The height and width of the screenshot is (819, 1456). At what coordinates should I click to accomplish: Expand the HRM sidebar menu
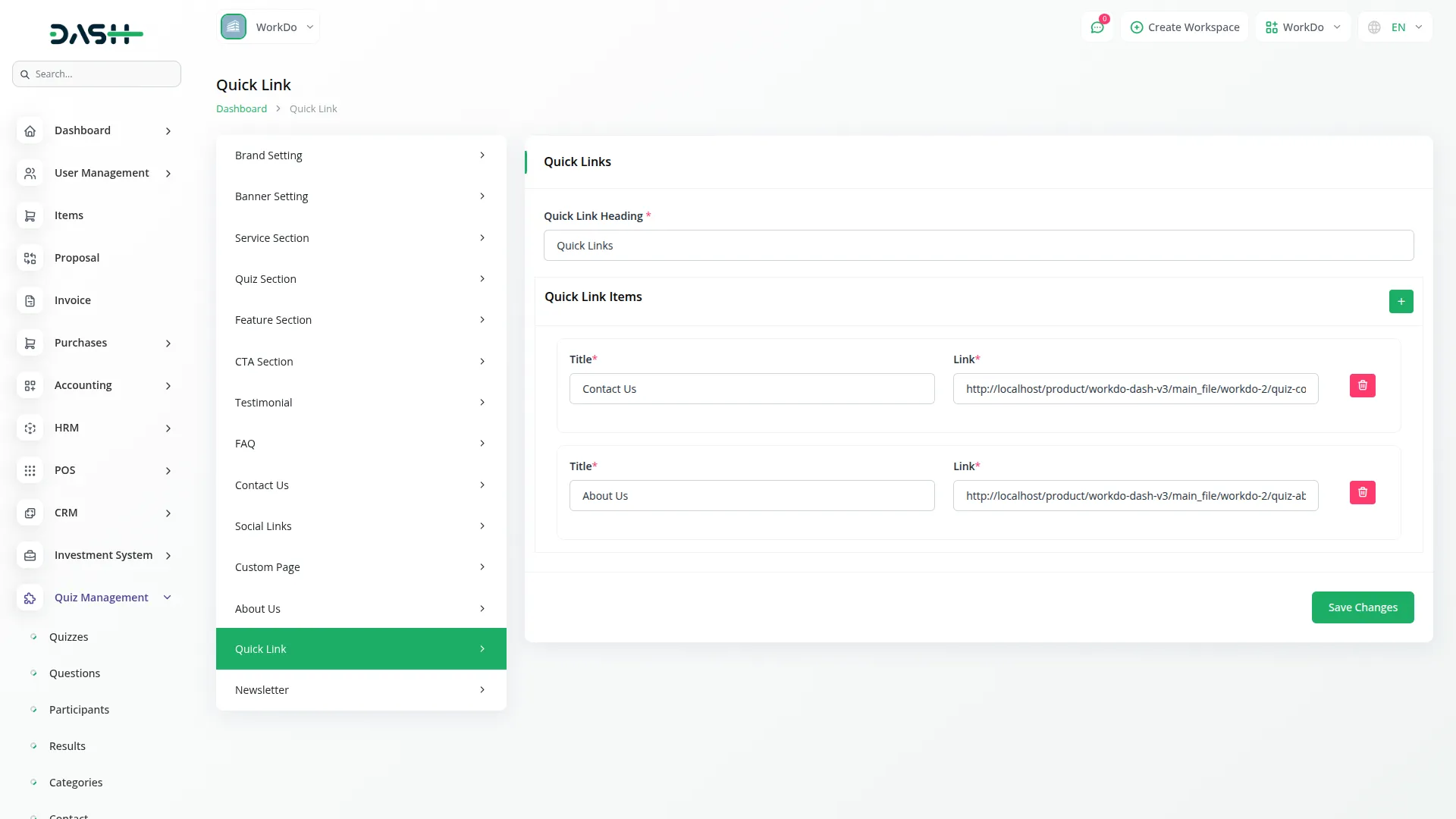tap(168, 428)
